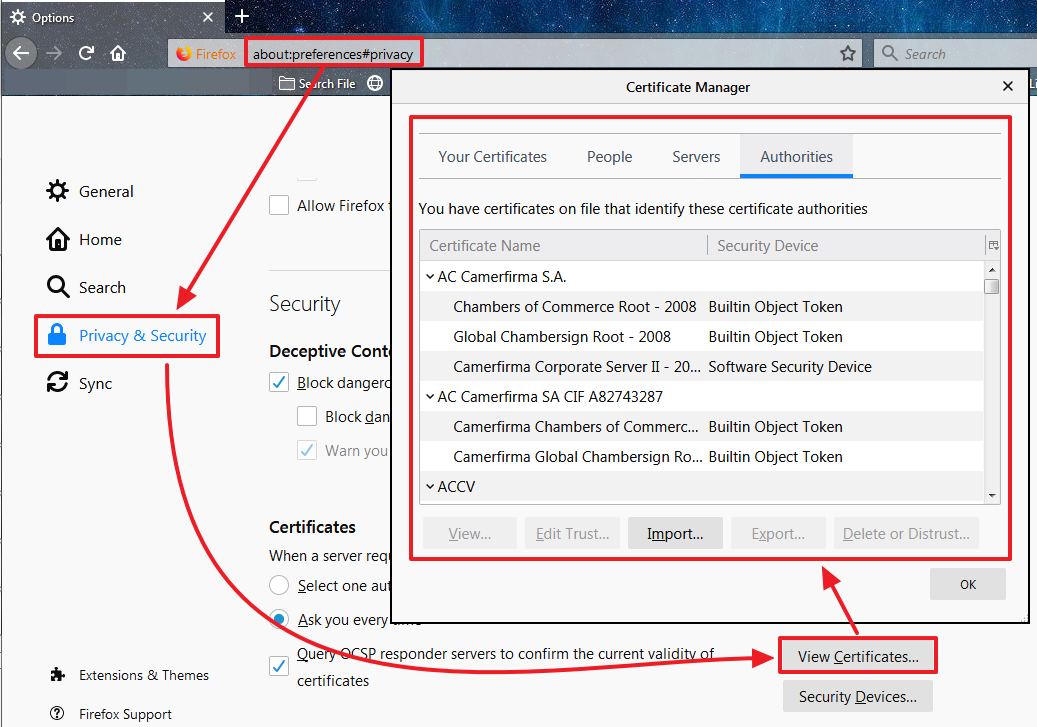
Task: Click the certificate list scrollbar thumb
Action: click(x=991, y=286)
